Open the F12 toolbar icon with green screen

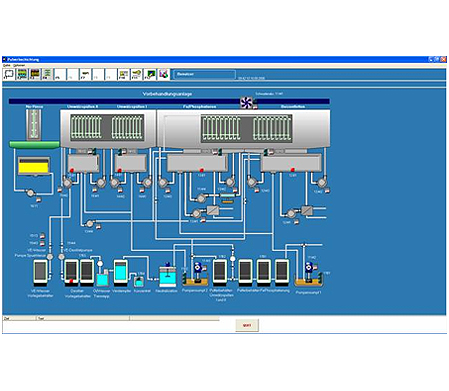150,74
